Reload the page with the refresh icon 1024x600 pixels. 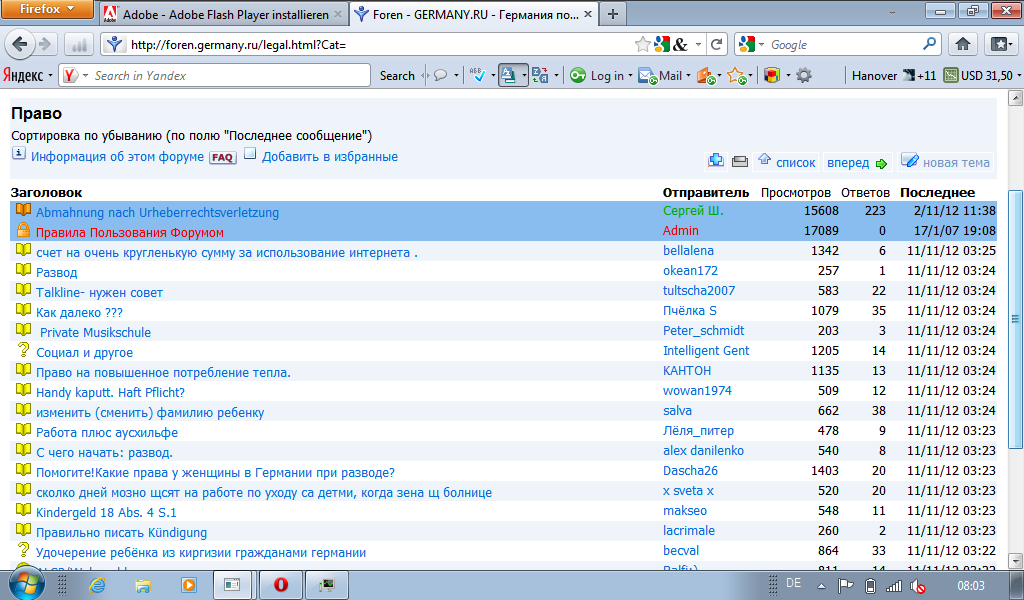click(716, 45)
